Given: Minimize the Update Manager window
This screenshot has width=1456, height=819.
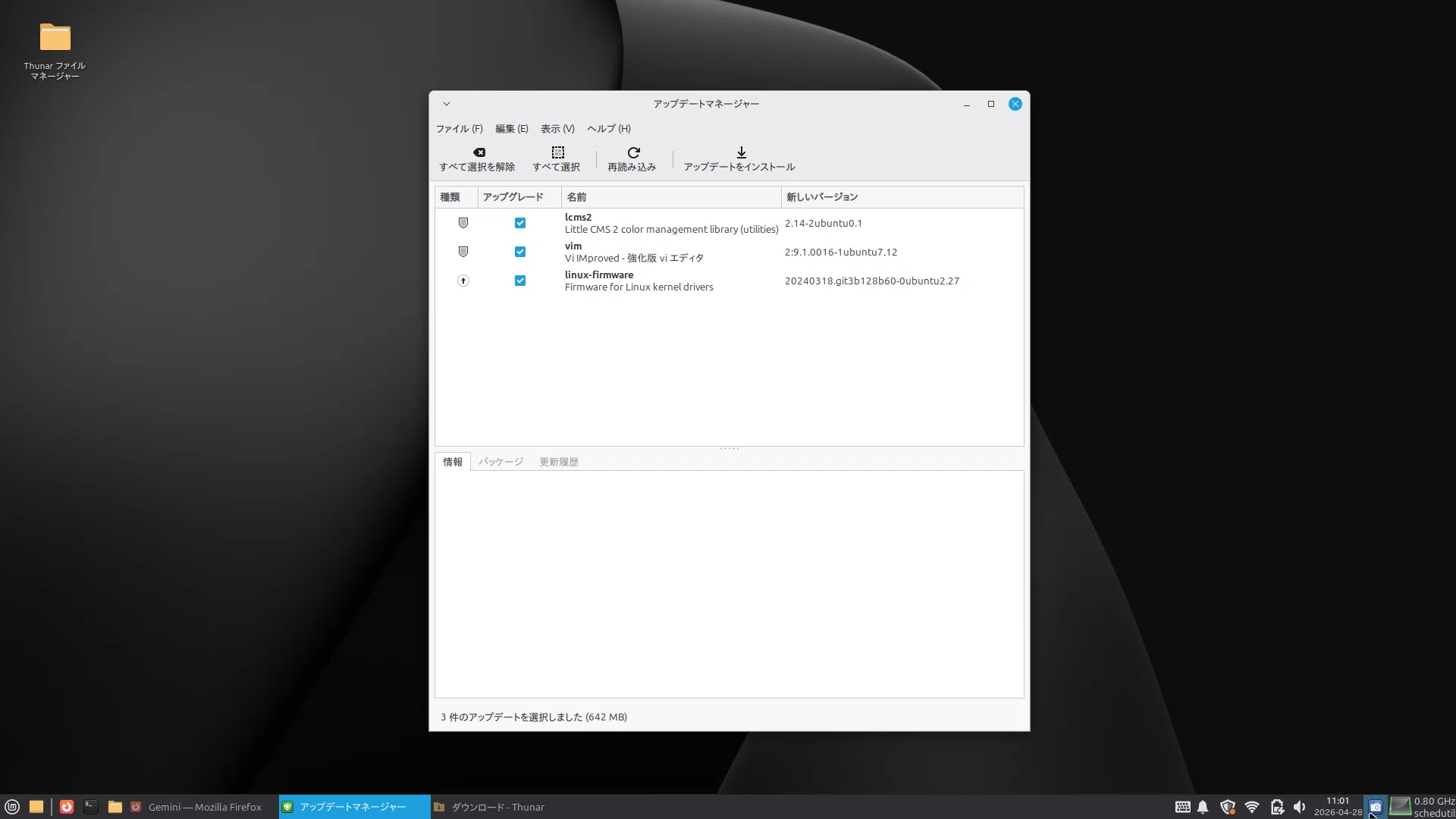Looking at the screenshot, I should click(967, 104).
